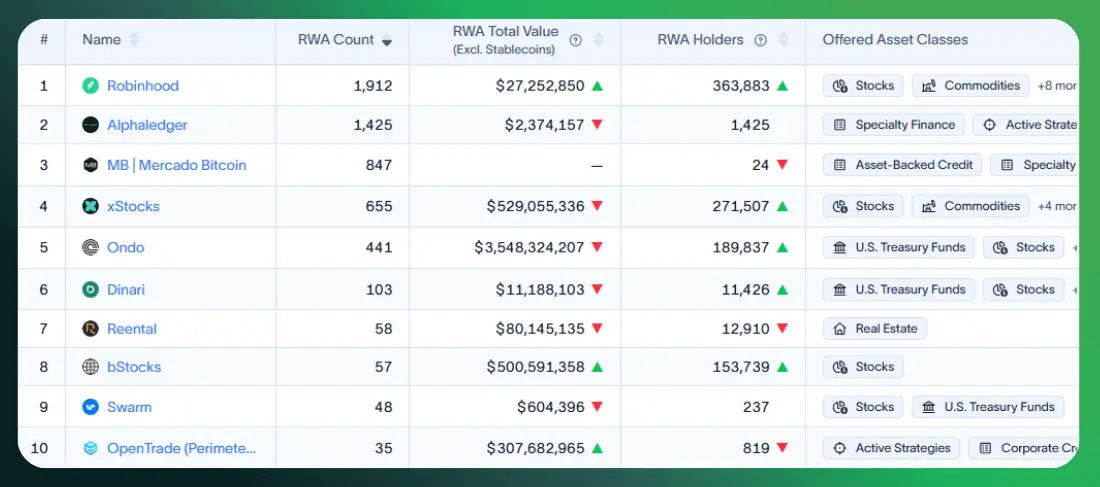1100x487 pixels.
Task: Click Stocks tag in Ondo row
Action: pos(1024,247)
